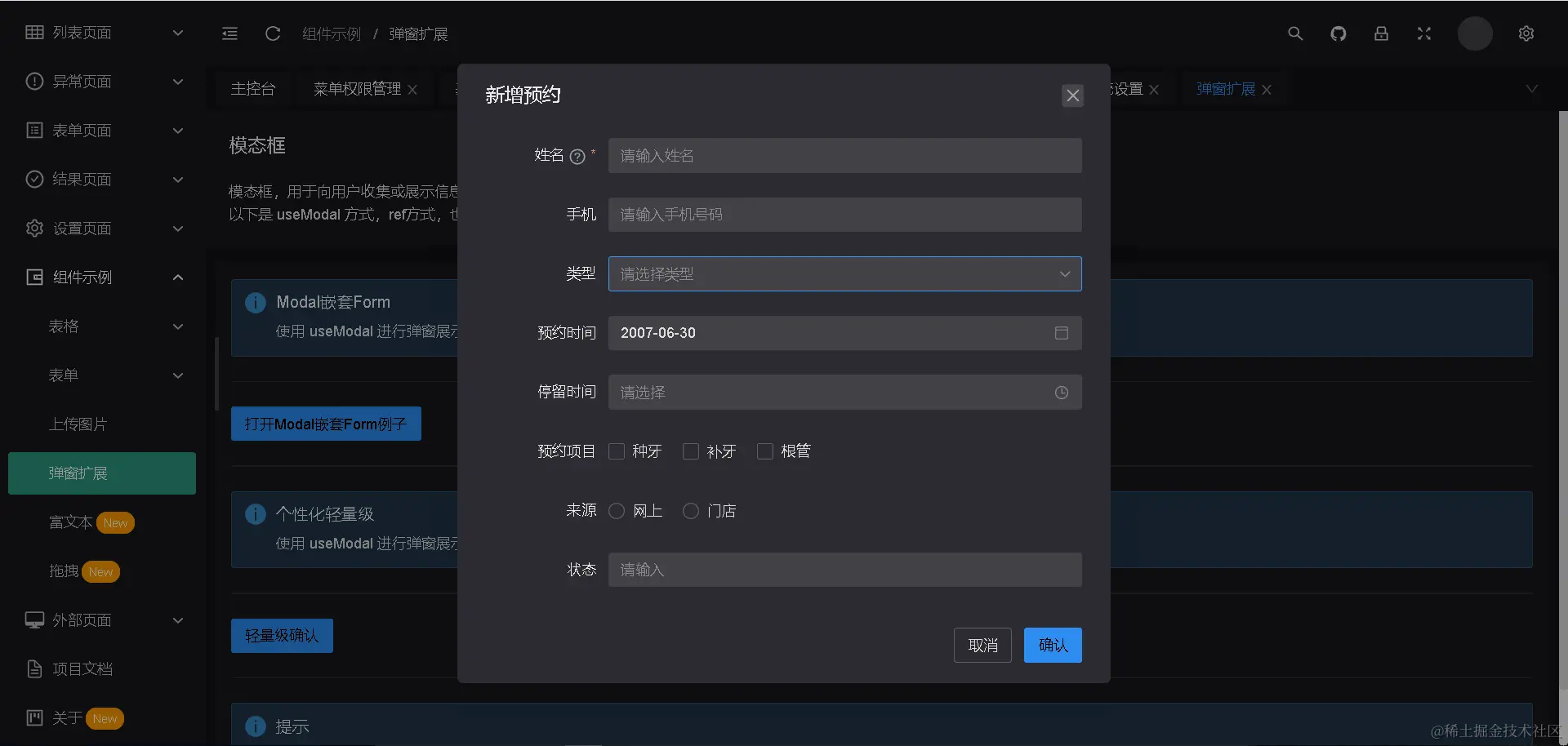Open the GitHub icon link
The image size is (1568, 746).
pos(1338,33)
